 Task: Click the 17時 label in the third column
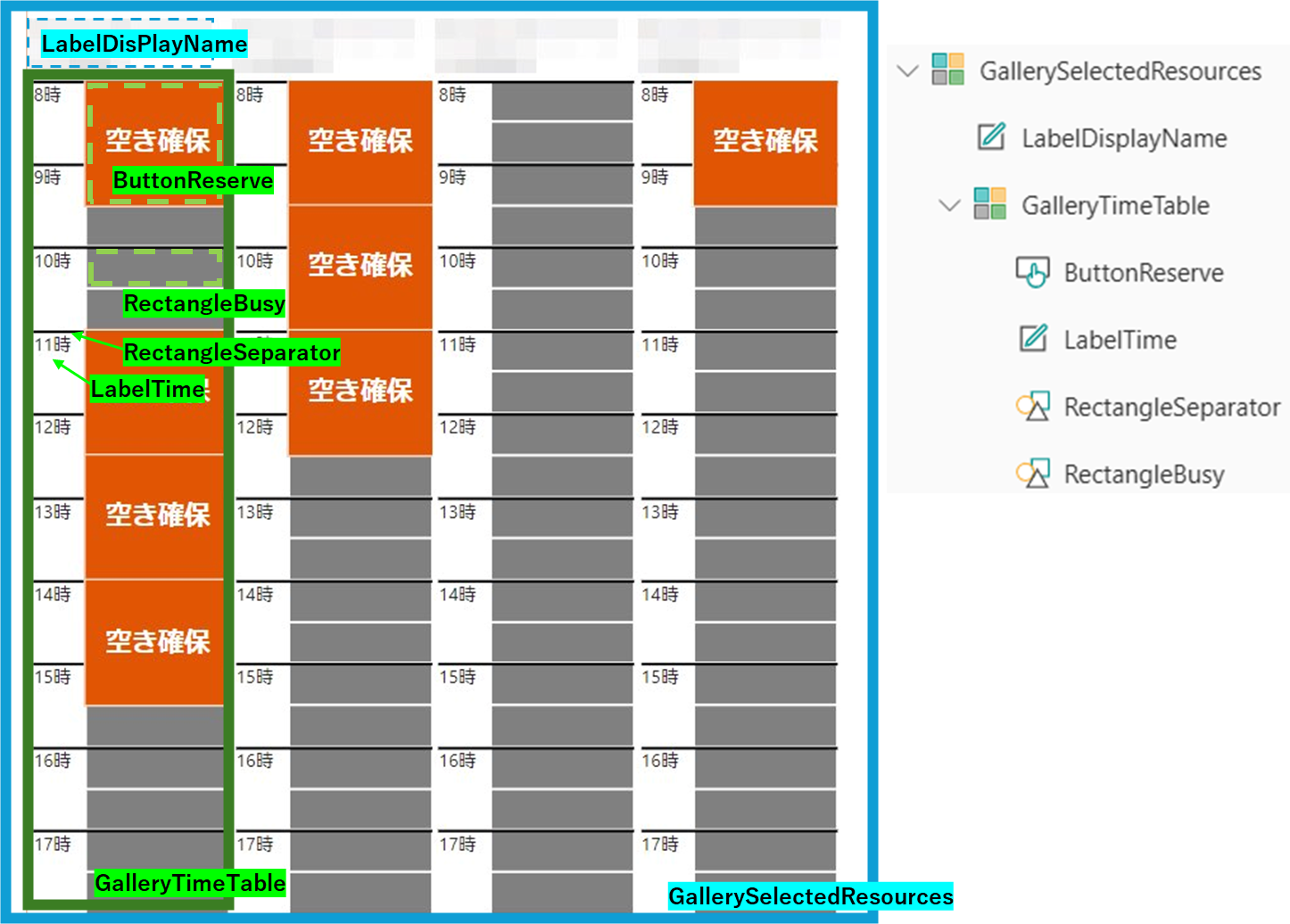pyautogui.click(x=458, y=844)
